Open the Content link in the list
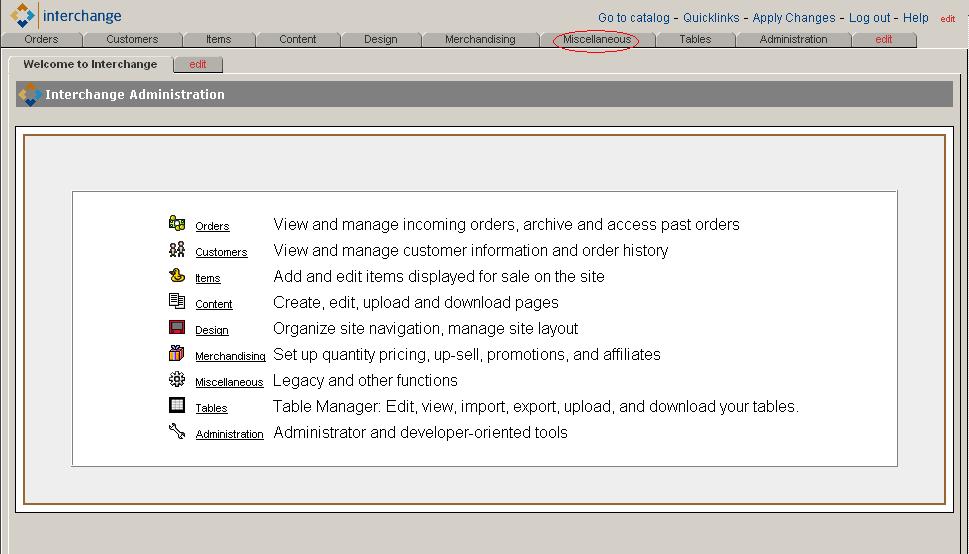This screenshot has height=554, width=969. coord(214,304)
